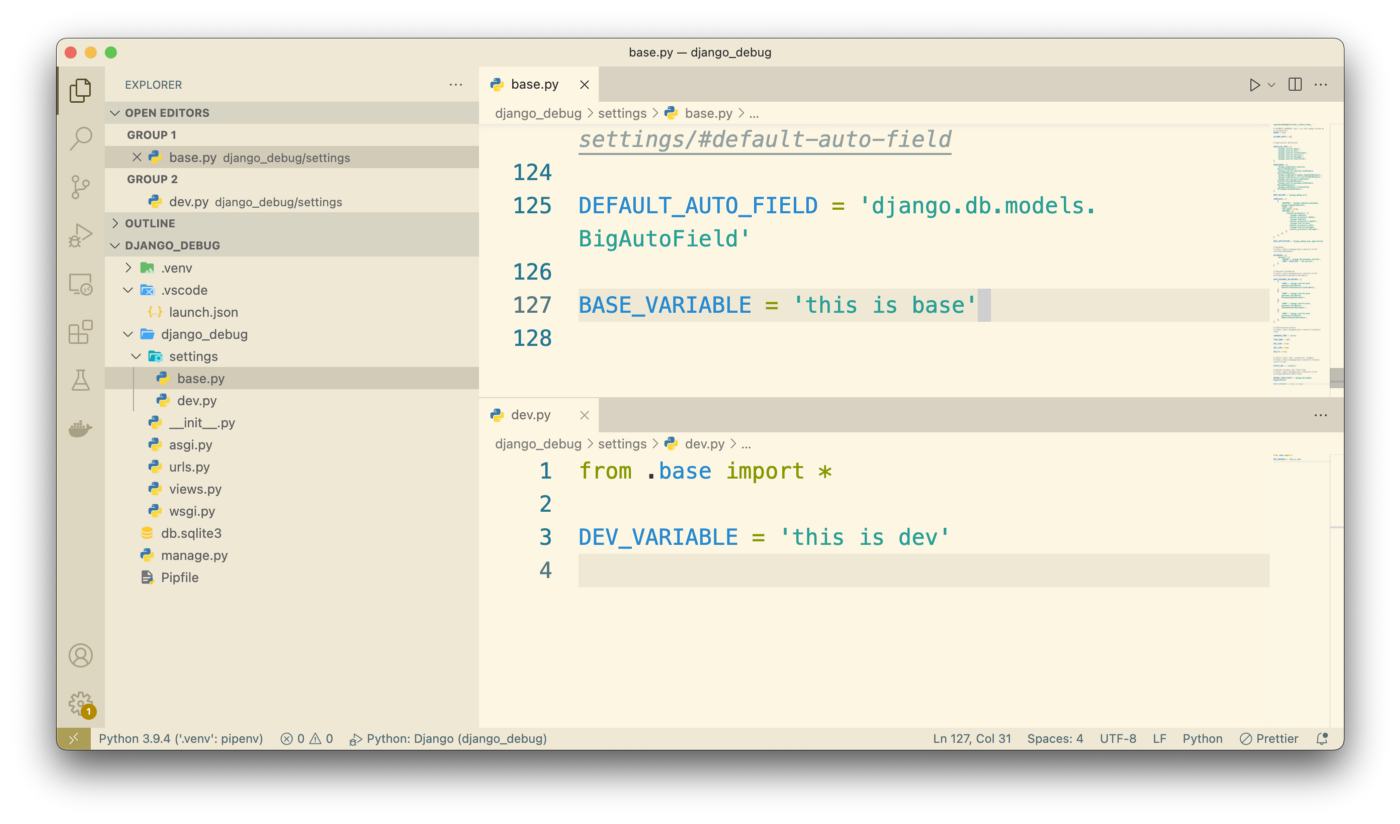
Task: Open views.py in the explorer
Action: click(292, 489)
